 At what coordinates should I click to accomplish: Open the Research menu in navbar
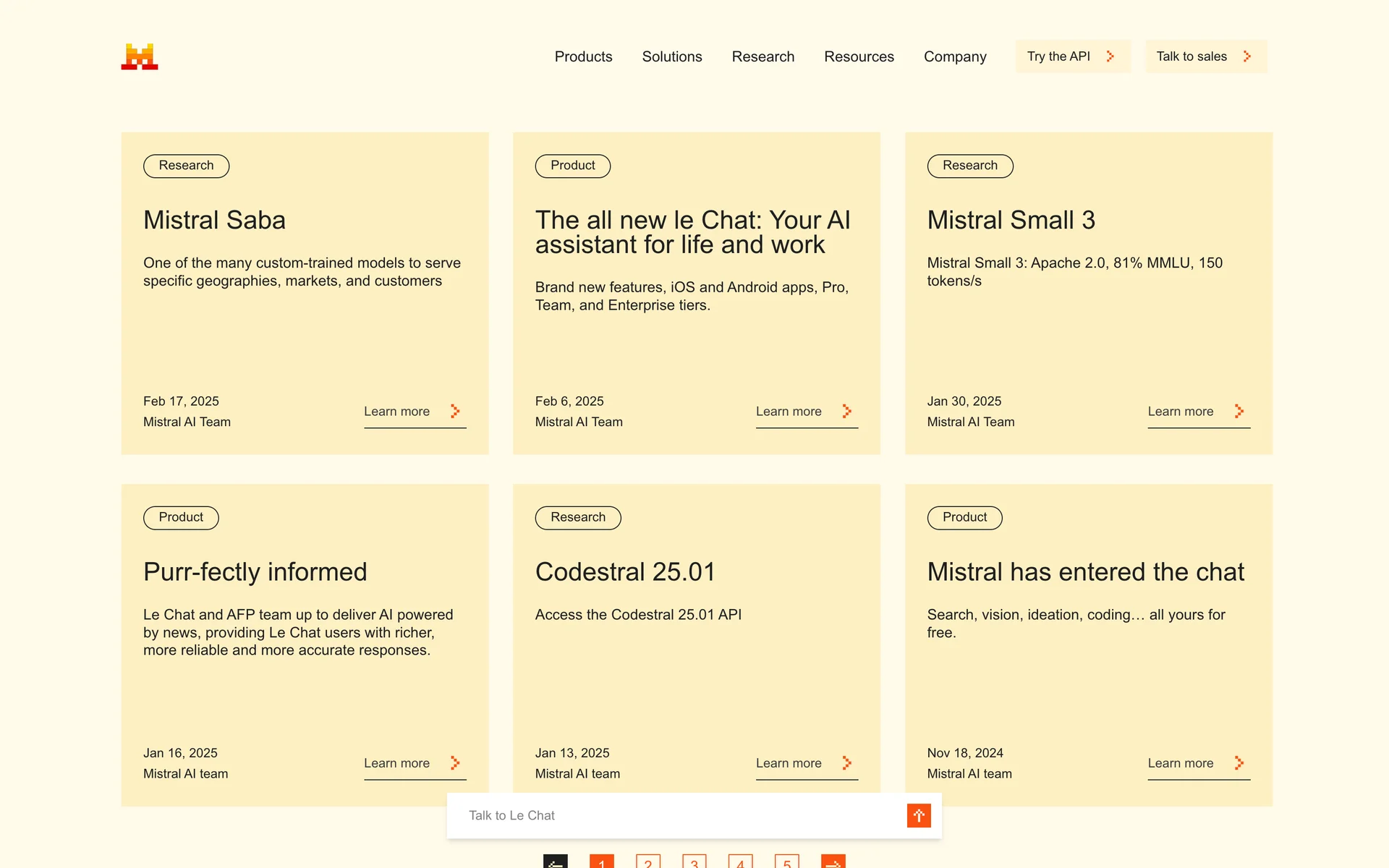pyautogui.click(x=763, y=56)
